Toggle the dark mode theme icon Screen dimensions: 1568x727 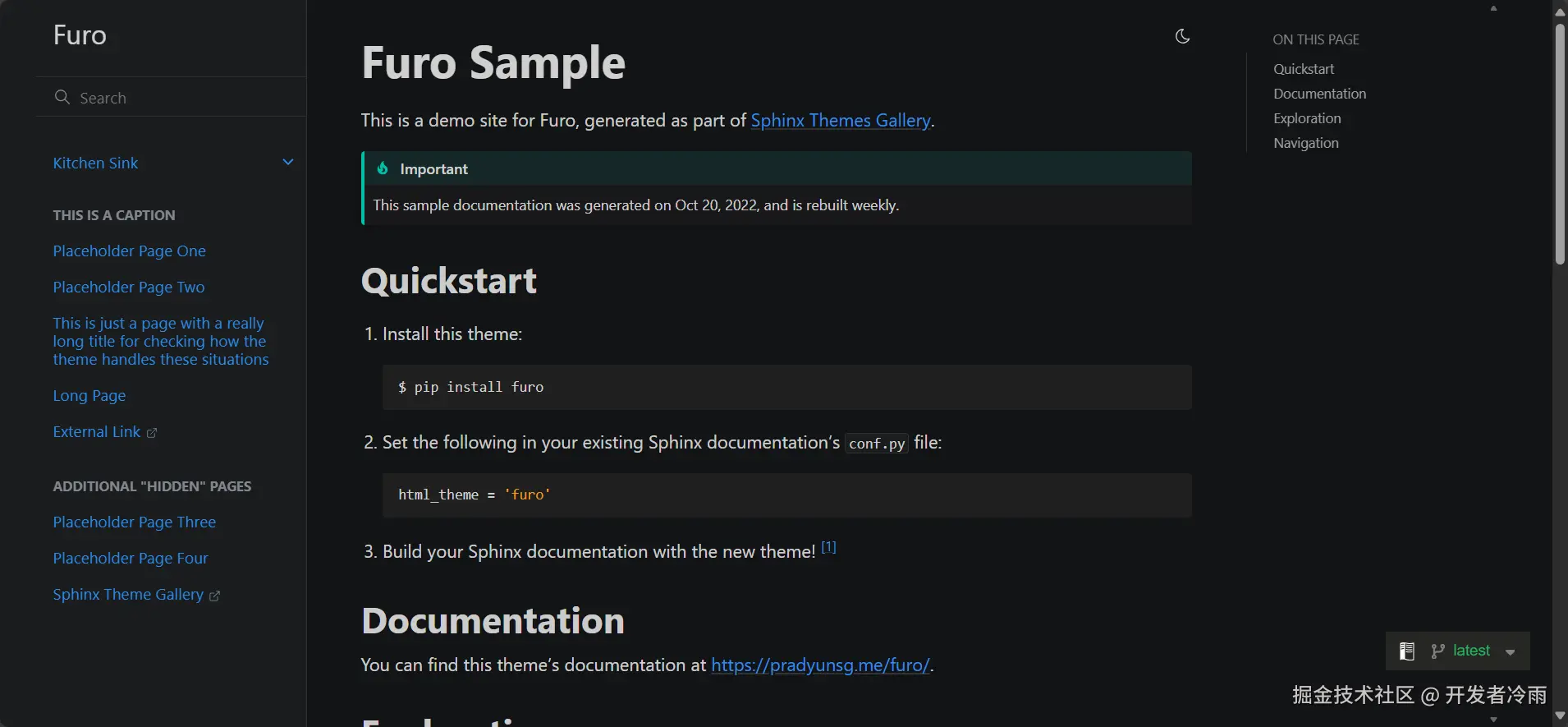tap(1182, 36)
